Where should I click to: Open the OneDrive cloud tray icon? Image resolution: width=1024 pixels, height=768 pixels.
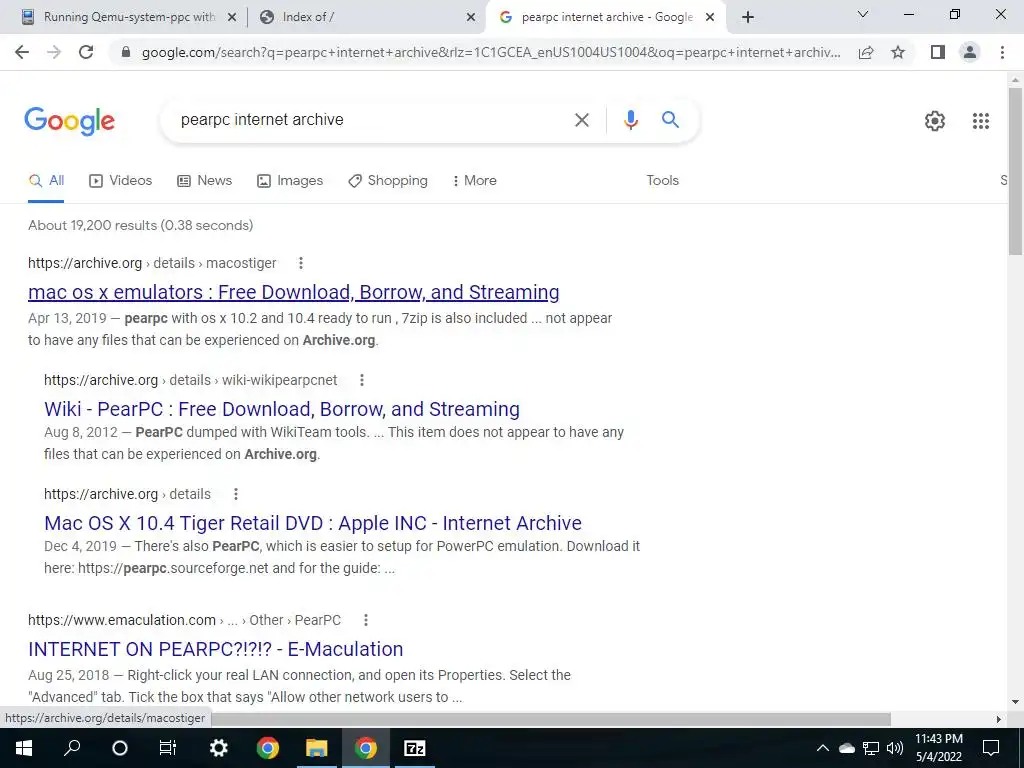[847, 748]
